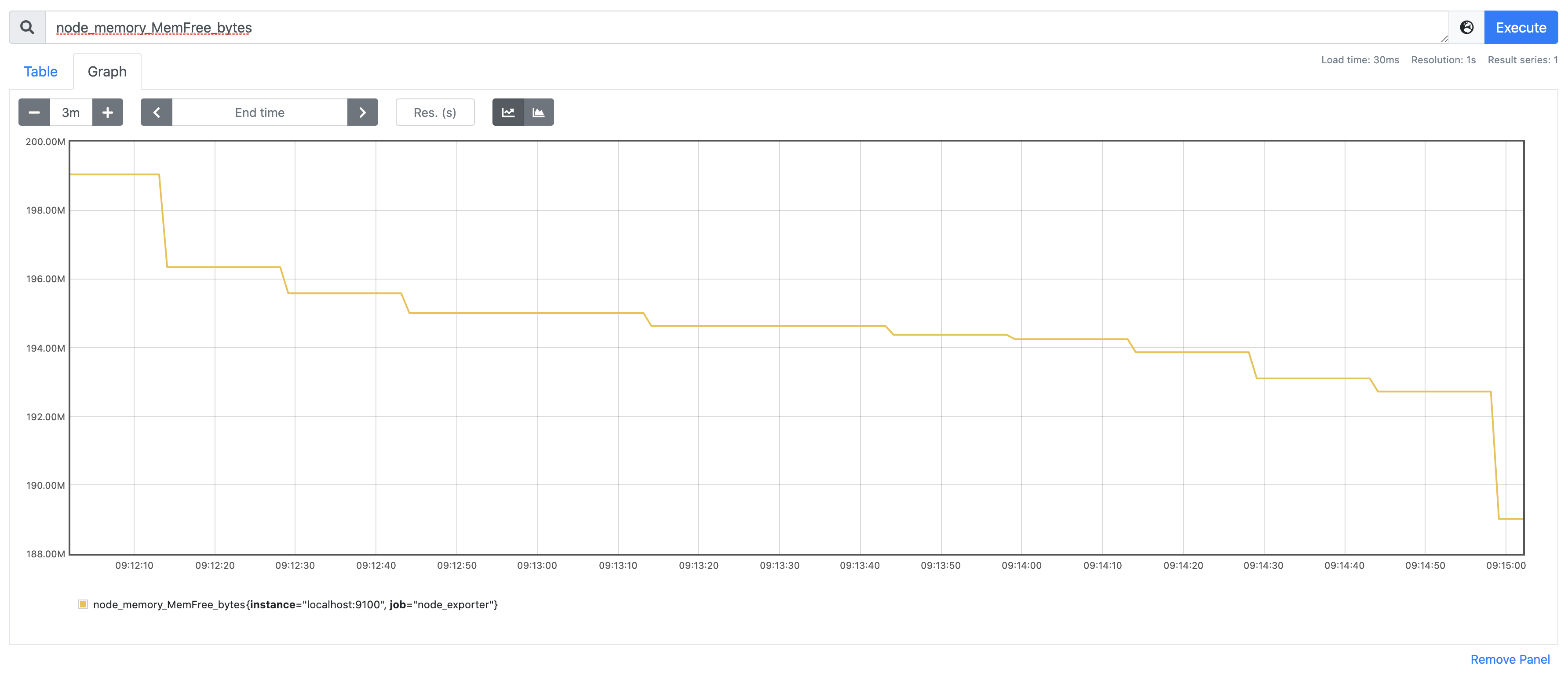
Task: Select the Graph tab
Action: click(x=107, y=72)
